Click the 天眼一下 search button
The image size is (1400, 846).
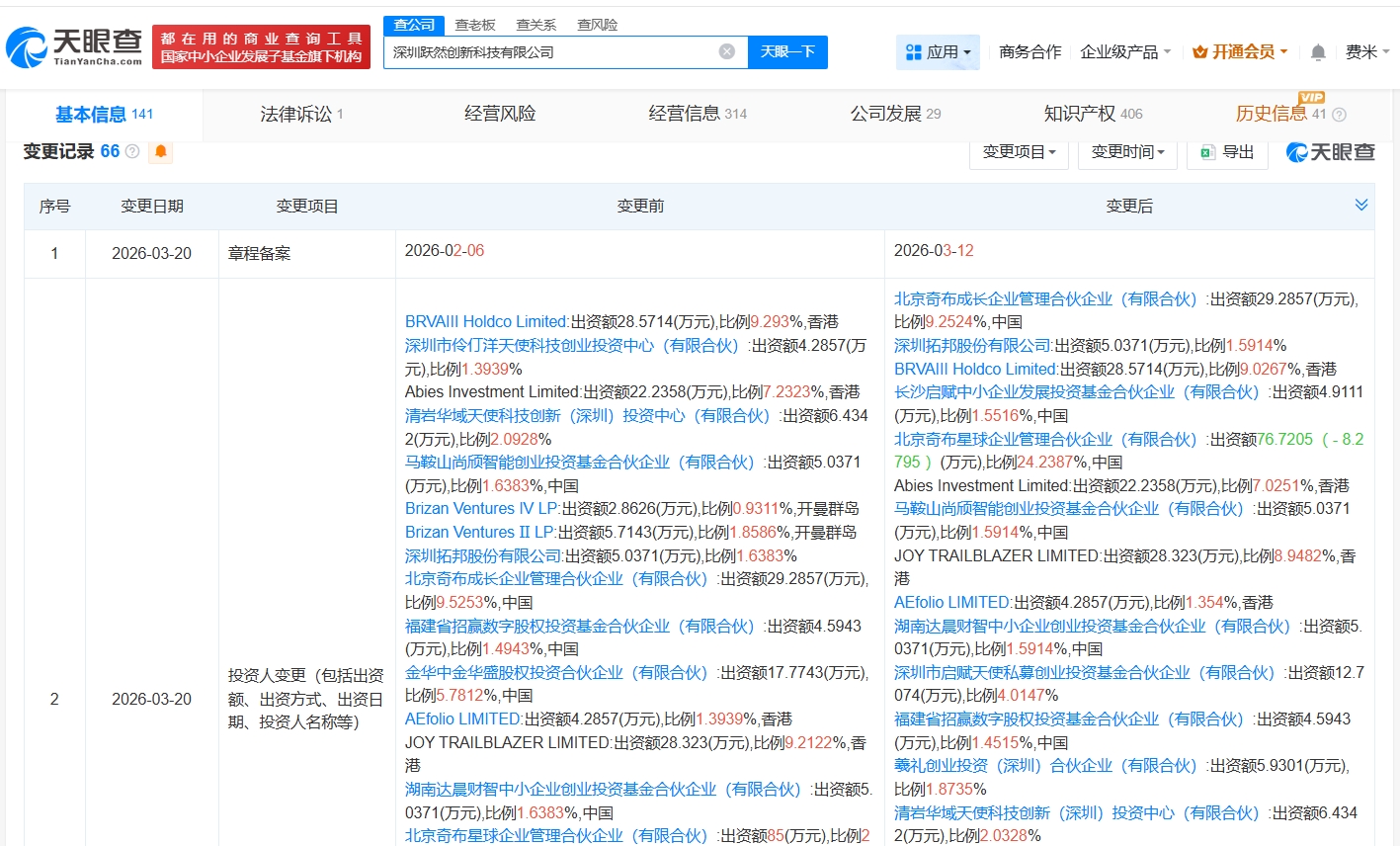[787, 52]
